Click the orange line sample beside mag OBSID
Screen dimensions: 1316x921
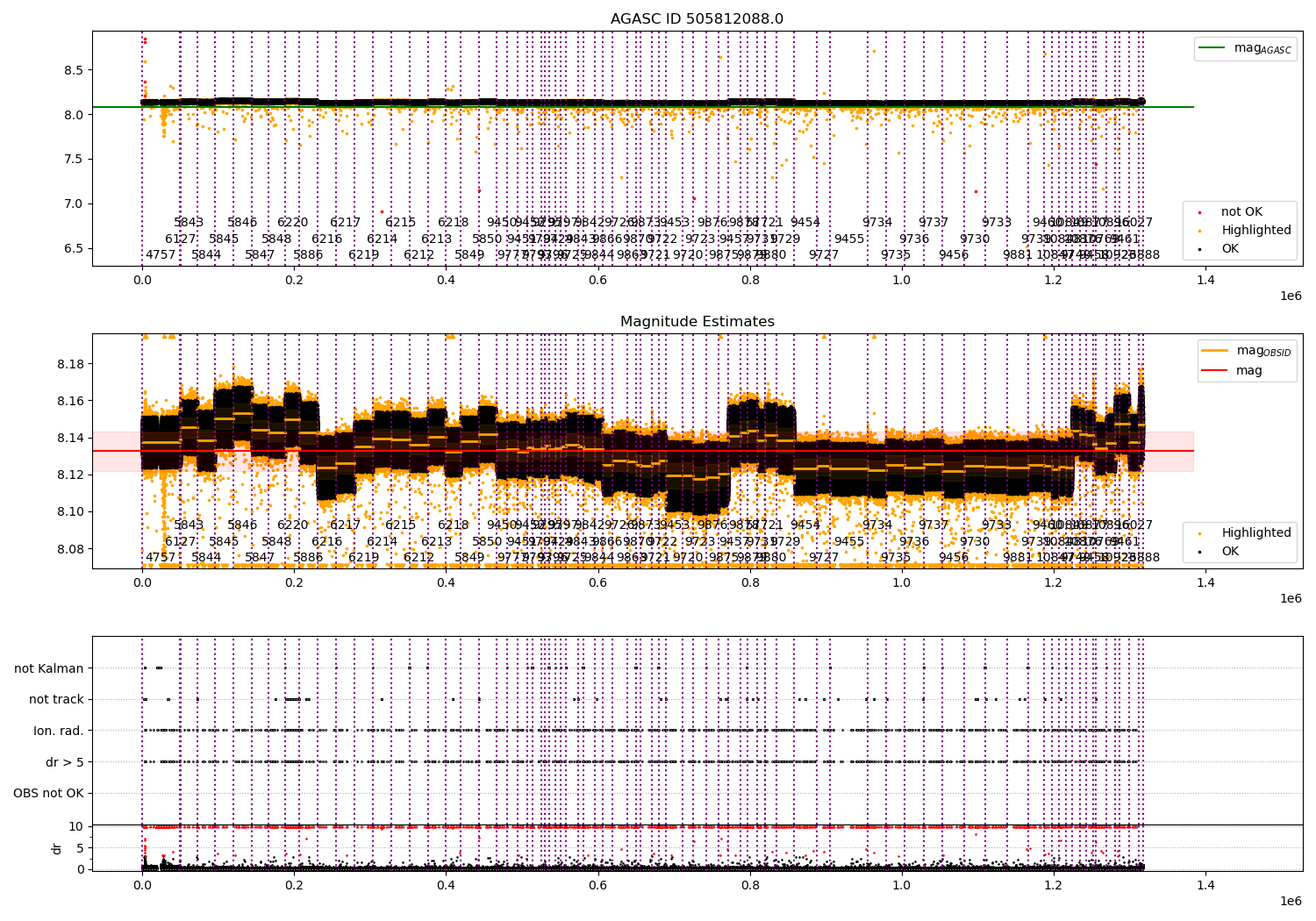pos(1215,351)
